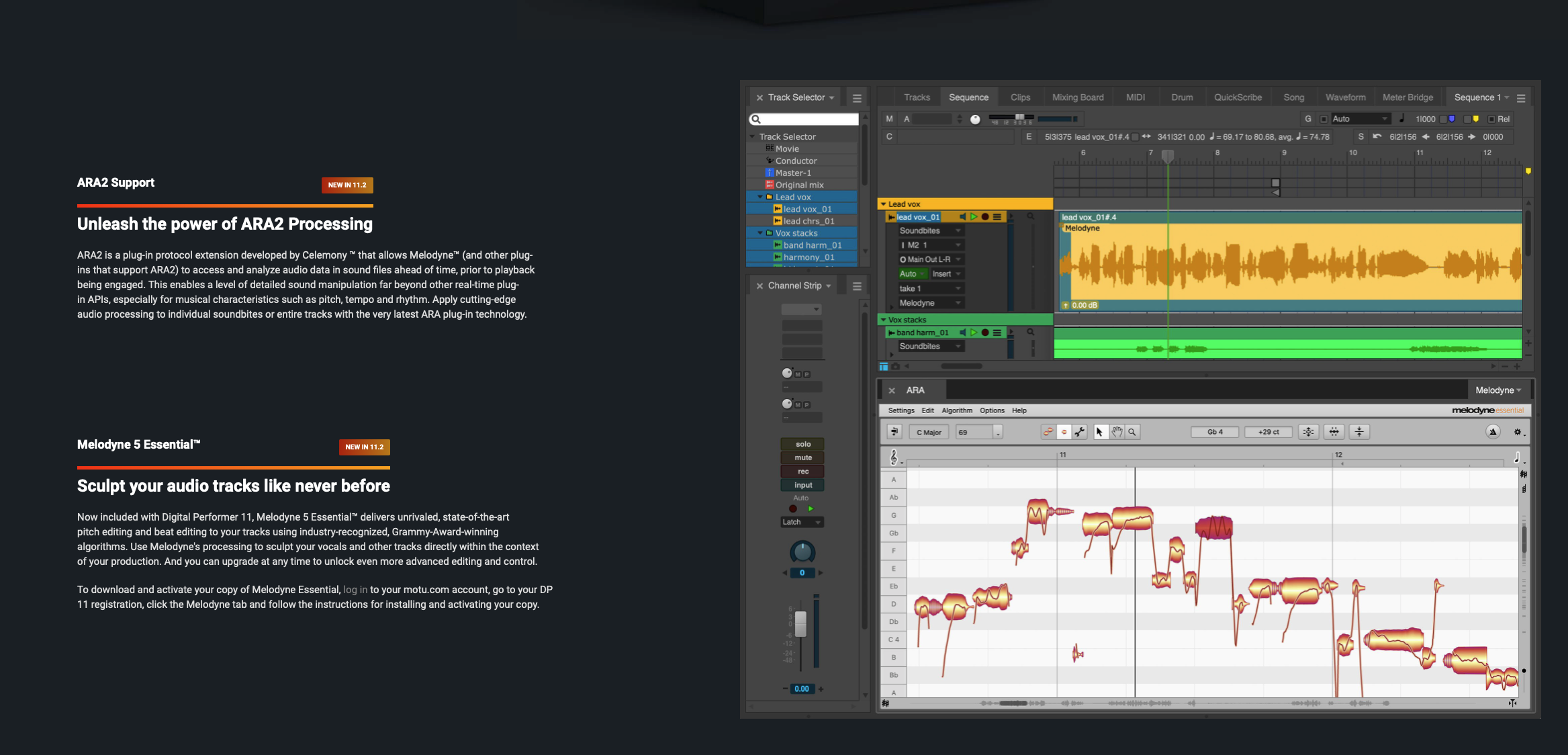
Task: Follow the 'log in' link in Melodyne text
Action: pos(355,590)
